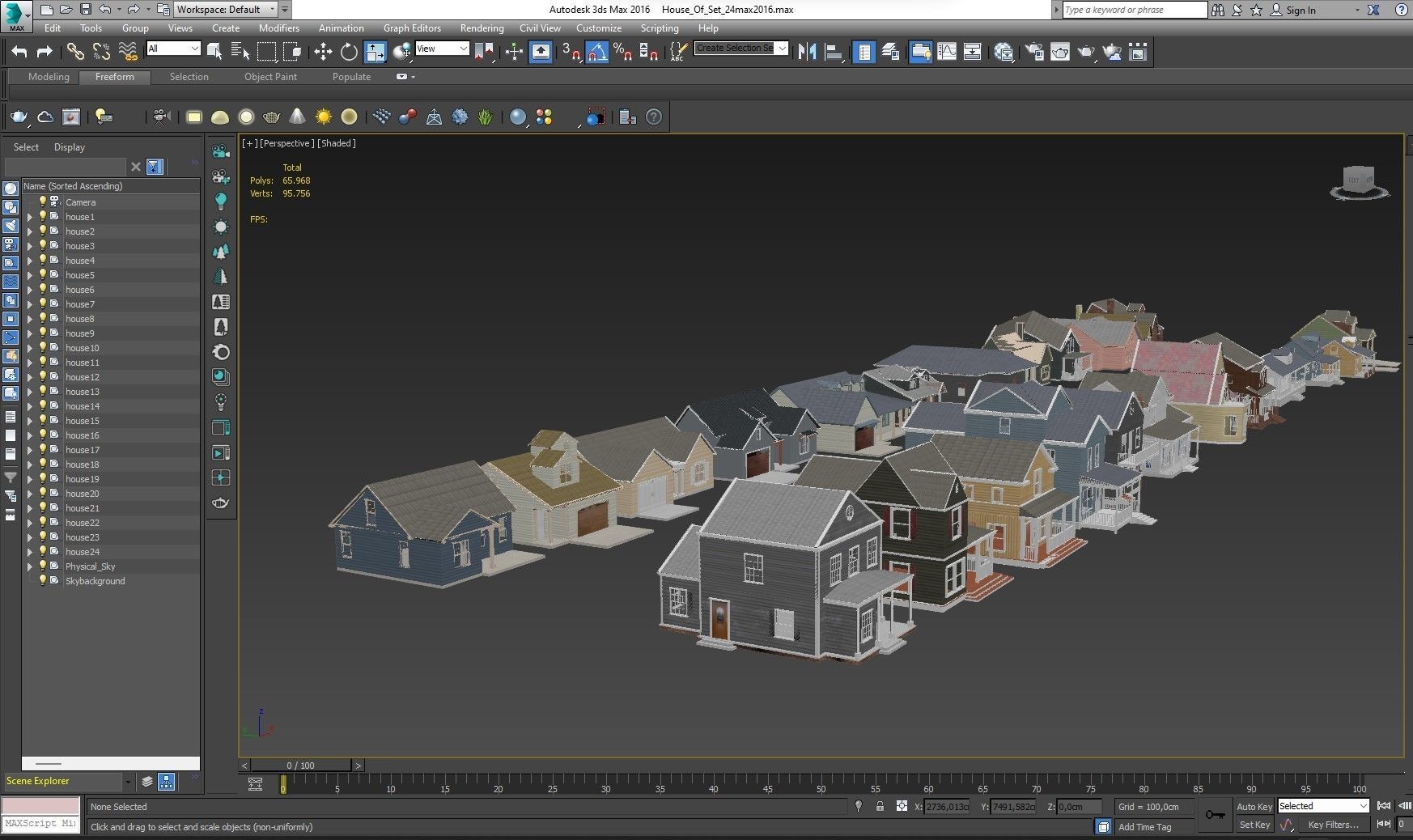Choose the Rectangular Selection Region tool
Viewport: 1413px width, 840px height.
(x=266, y=52)
